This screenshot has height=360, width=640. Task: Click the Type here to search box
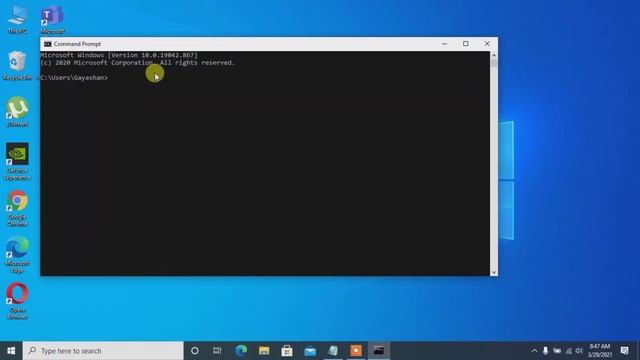[103, 351]
